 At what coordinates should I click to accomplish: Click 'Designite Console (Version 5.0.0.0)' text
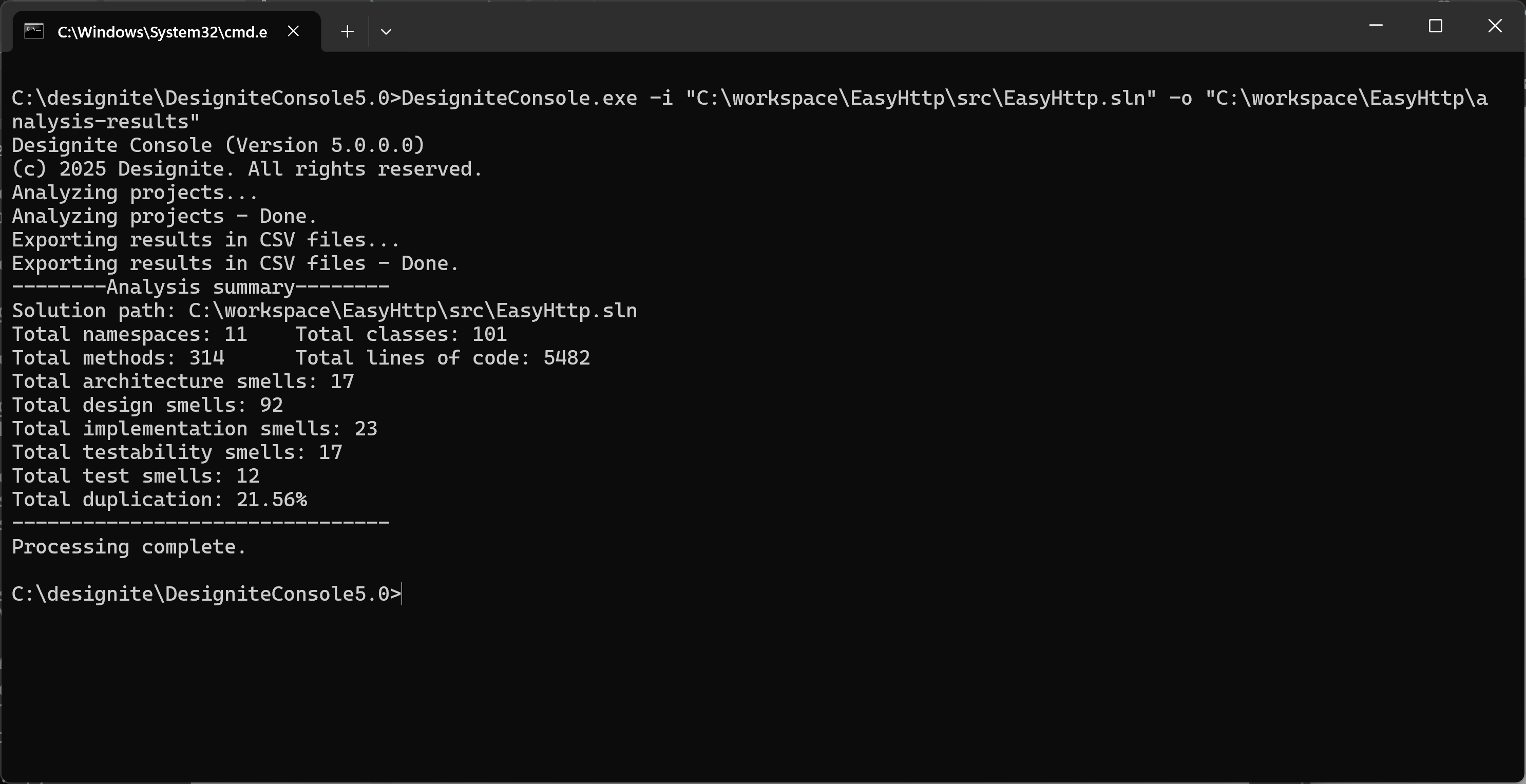click(217, 145)
